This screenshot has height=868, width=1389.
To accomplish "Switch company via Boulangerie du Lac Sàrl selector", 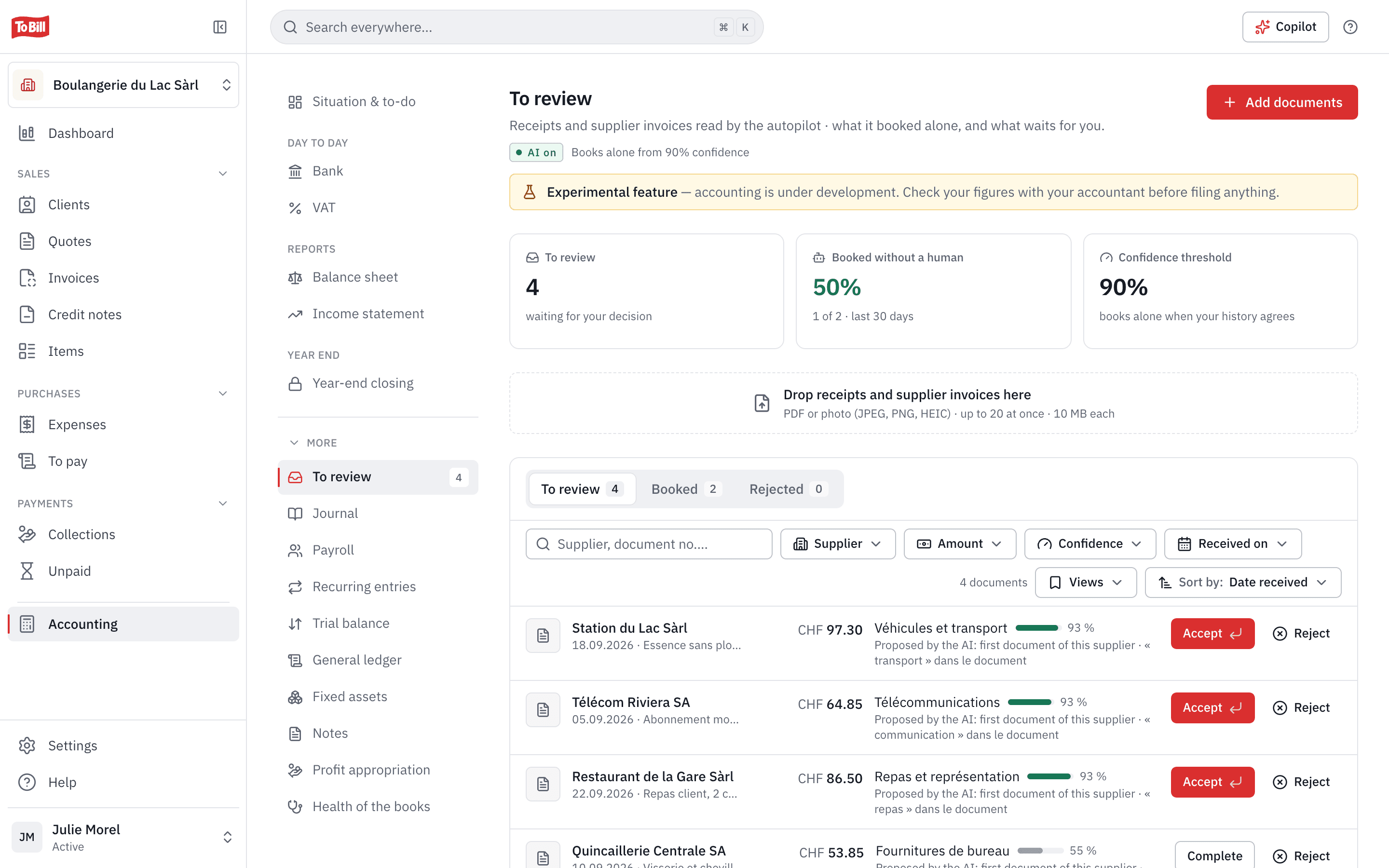I will [123, 85].
